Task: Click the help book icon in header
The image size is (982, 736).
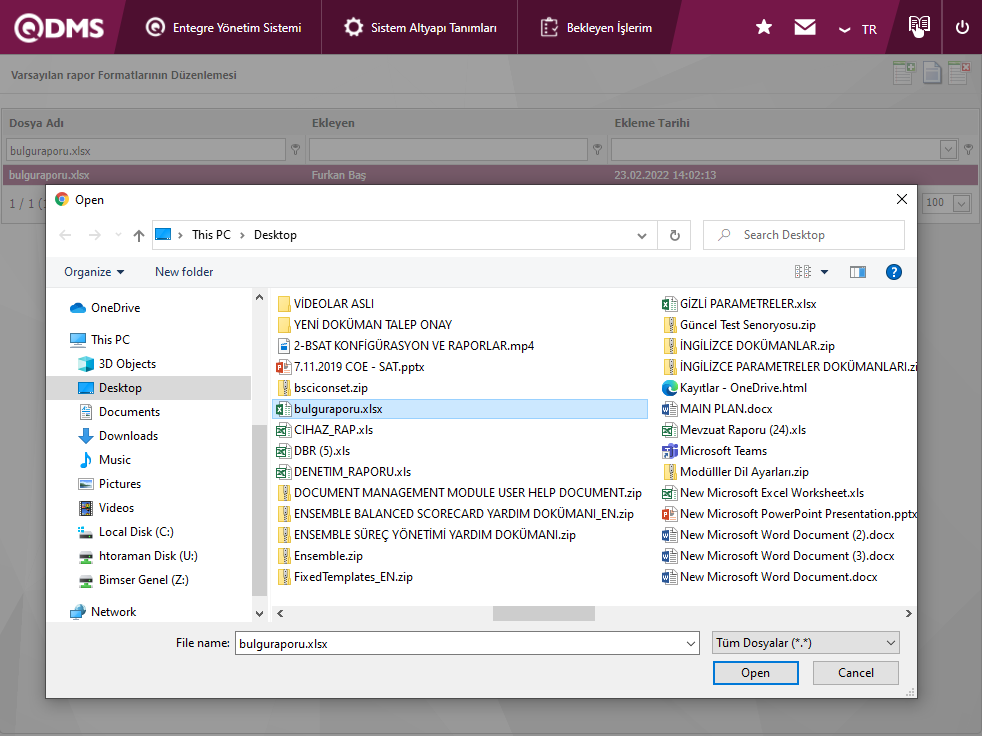Action: [918, 27]
